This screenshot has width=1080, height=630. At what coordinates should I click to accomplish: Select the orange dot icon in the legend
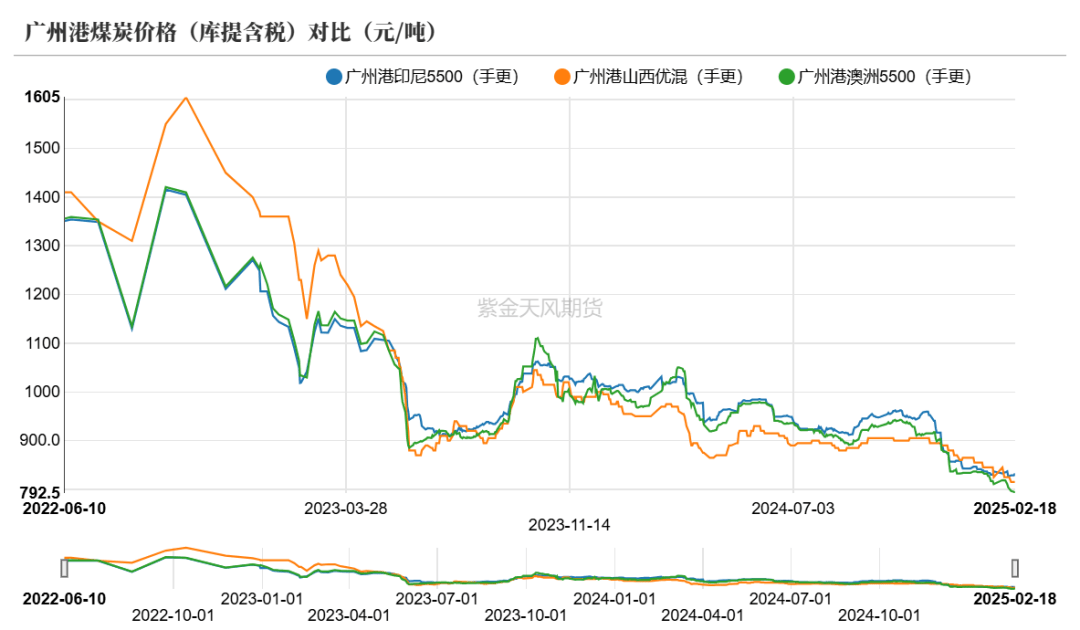coord(564,75)
